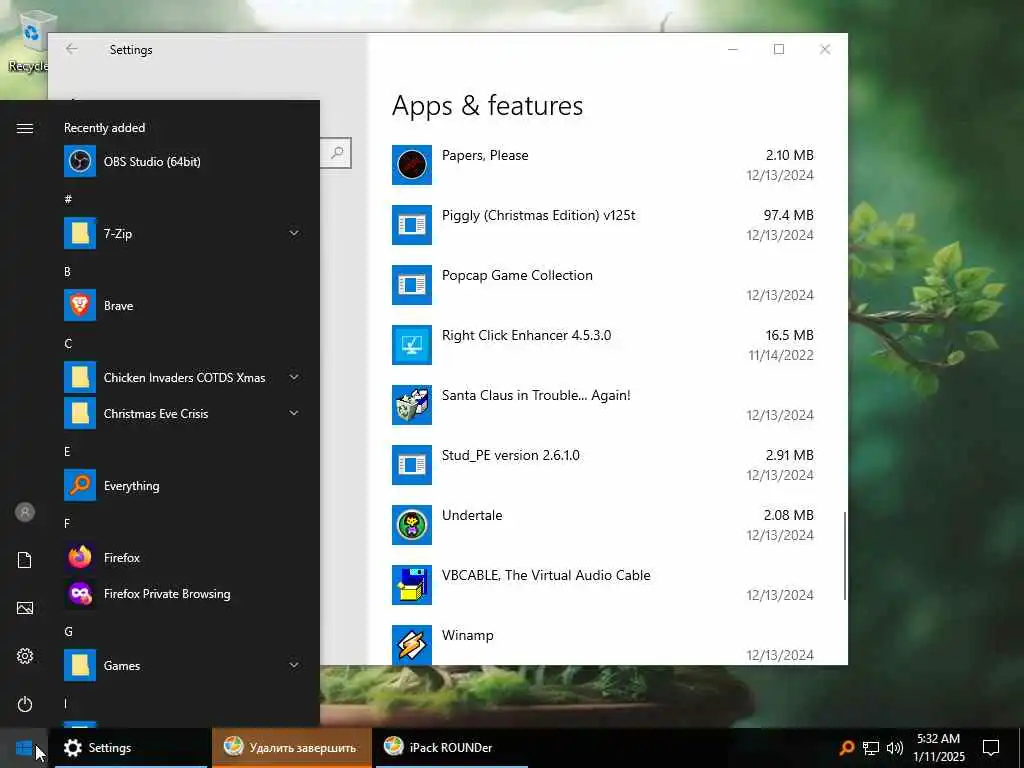
Task: Expand the Games folder chevron
Action: tap(294, 665)
